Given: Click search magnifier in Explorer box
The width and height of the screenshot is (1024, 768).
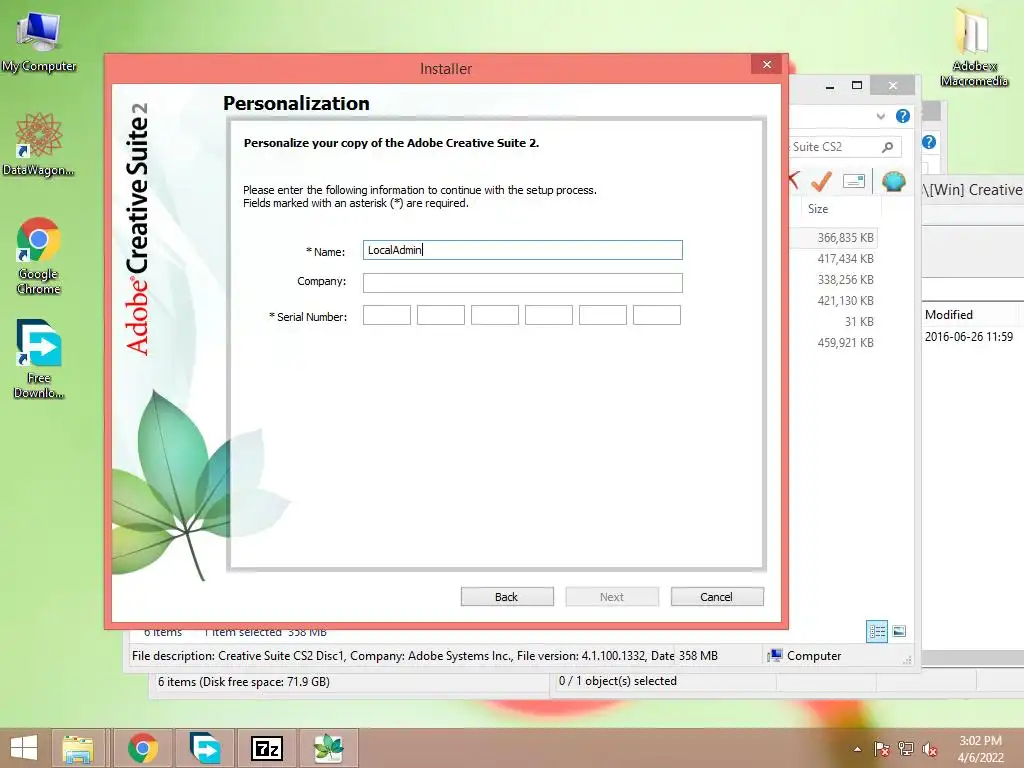Looking at the screenshot, I should click(888, 147).
